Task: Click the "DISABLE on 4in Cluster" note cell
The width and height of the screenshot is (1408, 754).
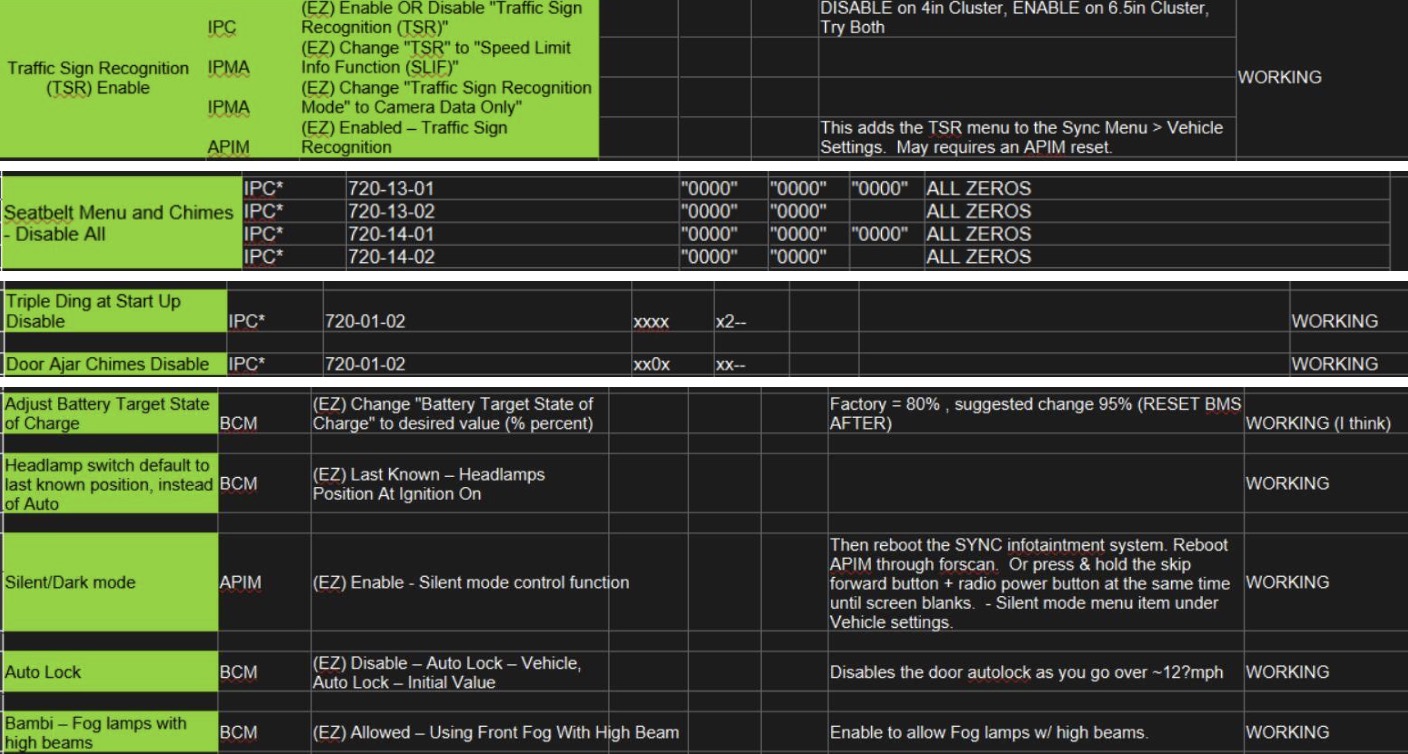Action: point(1013,18)
